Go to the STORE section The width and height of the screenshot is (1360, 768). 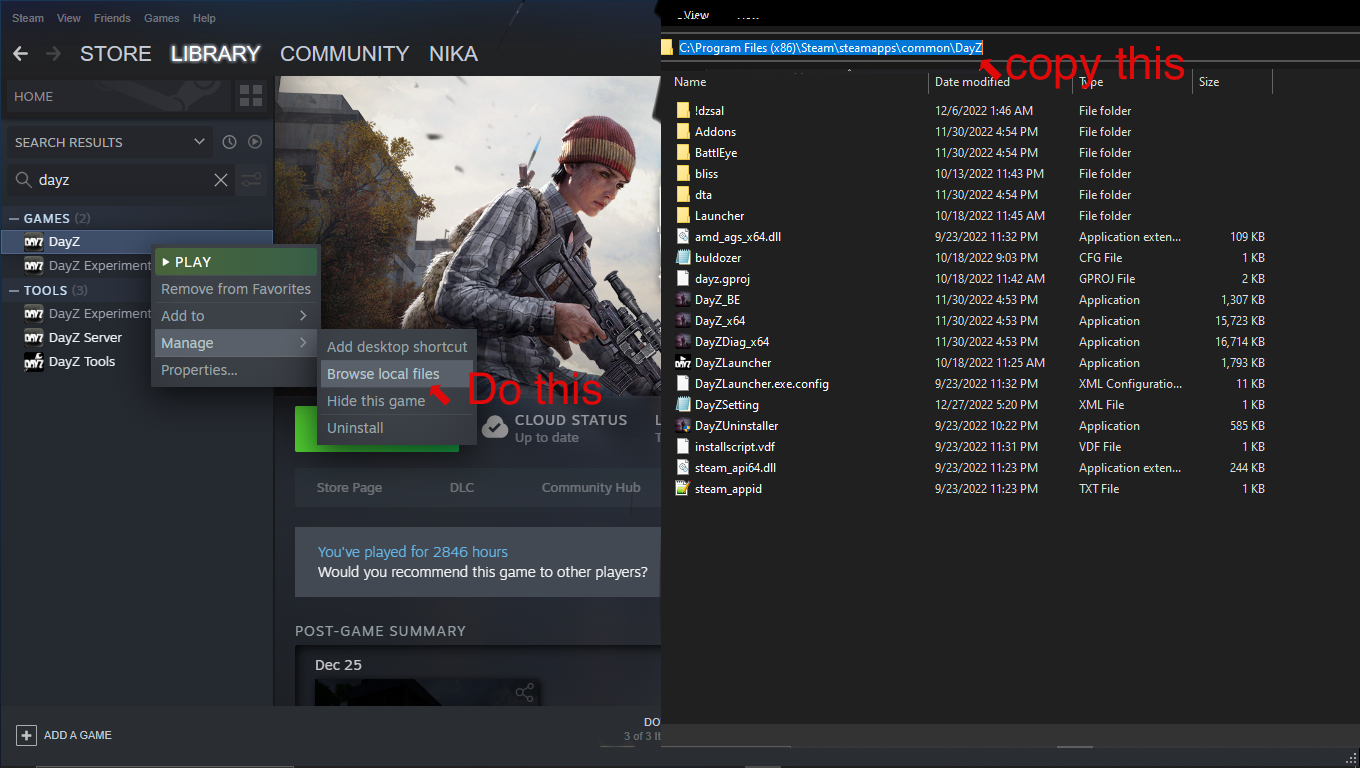pos(116,54)
